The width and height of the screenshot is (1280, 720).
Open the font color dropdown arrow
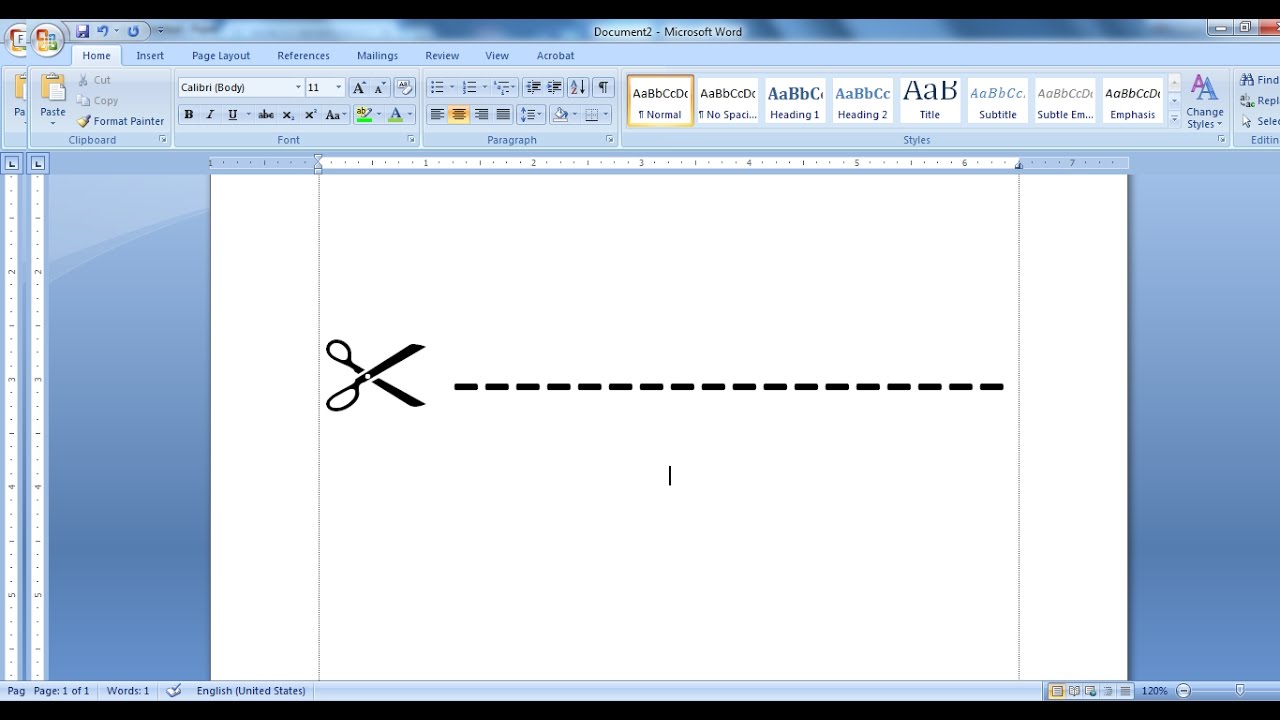tap(410, 115)
